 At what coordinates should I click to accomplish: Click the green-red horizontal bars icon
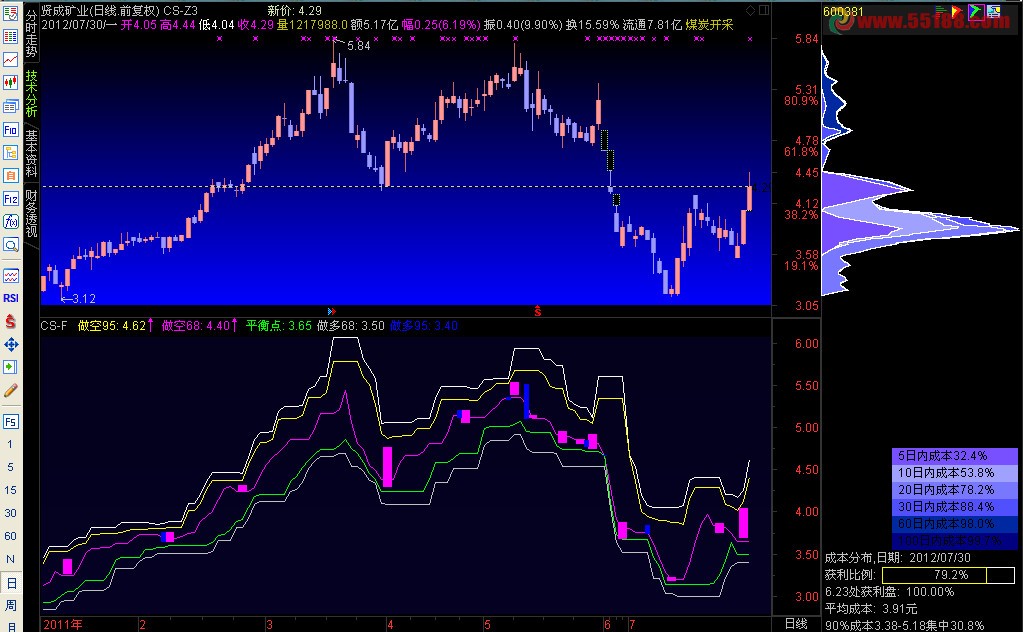coord(941,10)
